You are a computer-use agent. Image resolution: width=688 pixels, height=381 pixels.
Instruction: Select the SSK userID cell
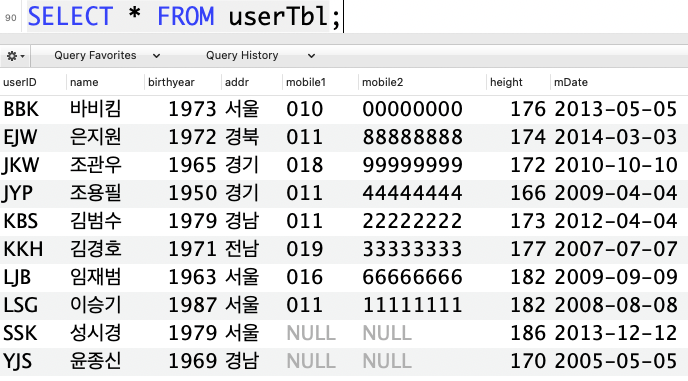tap(20, 334)
